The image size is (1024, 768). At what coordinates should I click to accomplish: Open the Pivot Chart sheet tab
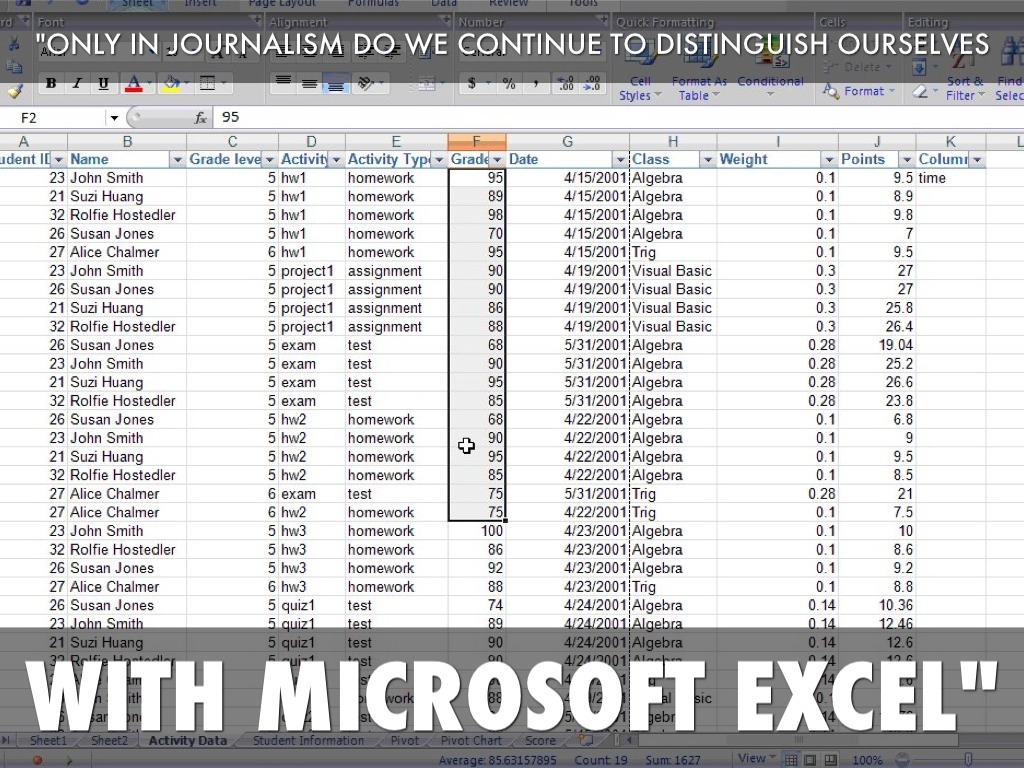tap(472, 741)
